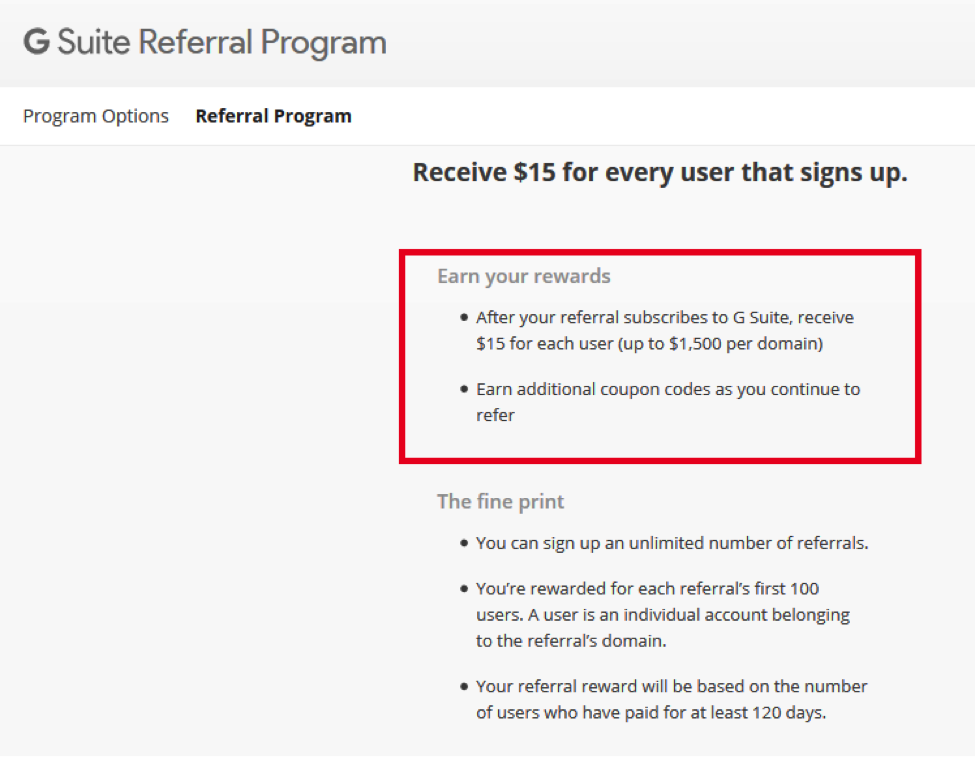The width and height of the screenshot is (975, 757).
Task: Click the red highlight box border
Action: (x=660, y=253)
